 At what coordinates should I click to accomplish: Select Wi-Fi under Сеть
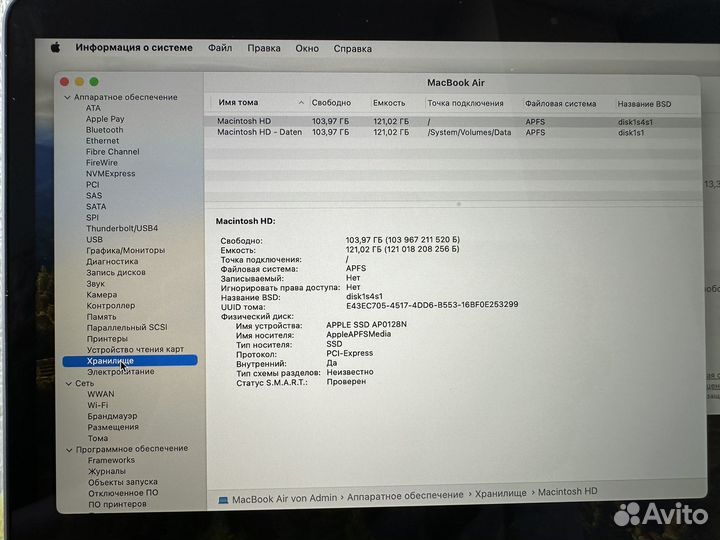[x=97, y=405]
